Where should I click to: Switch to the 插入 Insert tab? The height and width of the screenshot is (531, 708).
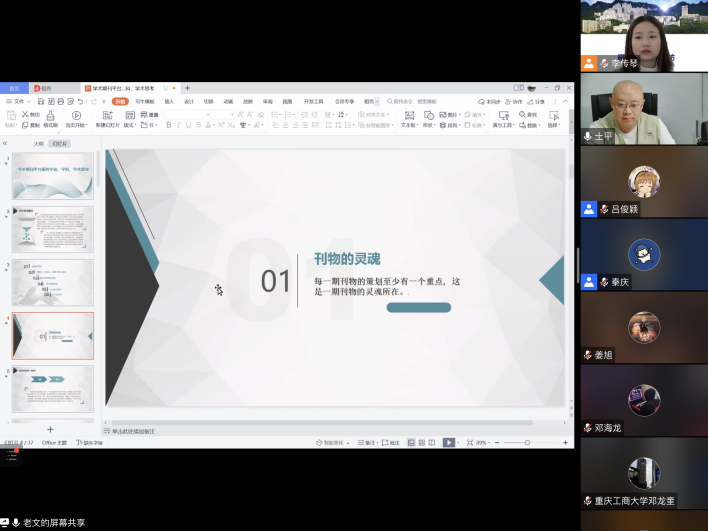[169, 101]
